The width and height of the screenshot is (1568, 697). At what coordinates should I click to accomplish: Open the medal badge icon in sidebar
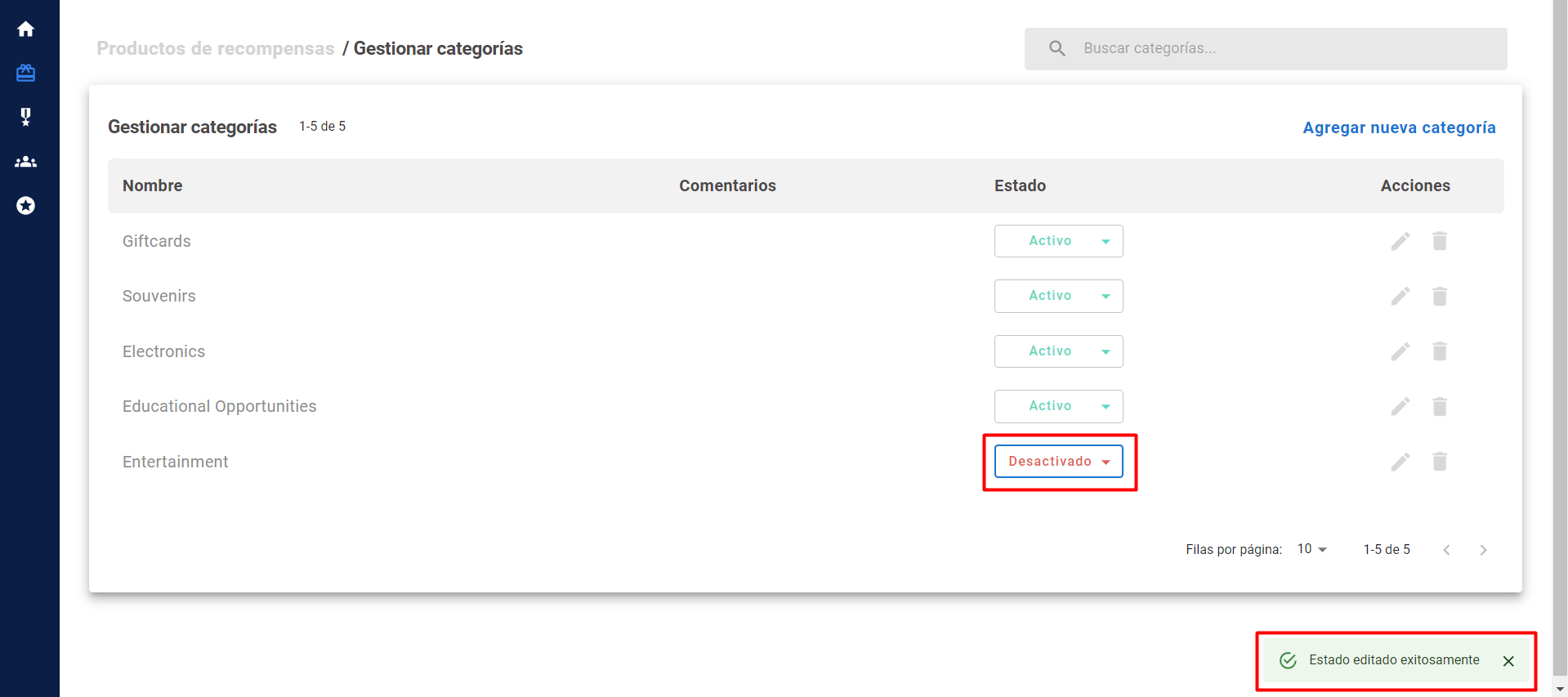26,117
